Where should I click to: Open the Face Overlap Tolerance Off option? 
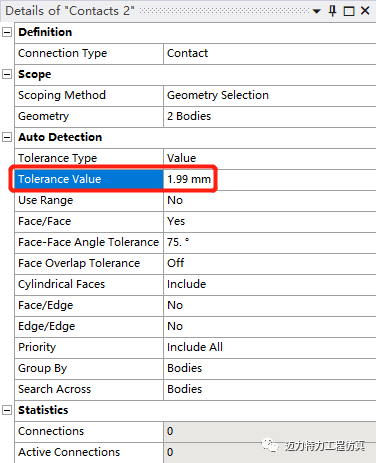[270, 263]
